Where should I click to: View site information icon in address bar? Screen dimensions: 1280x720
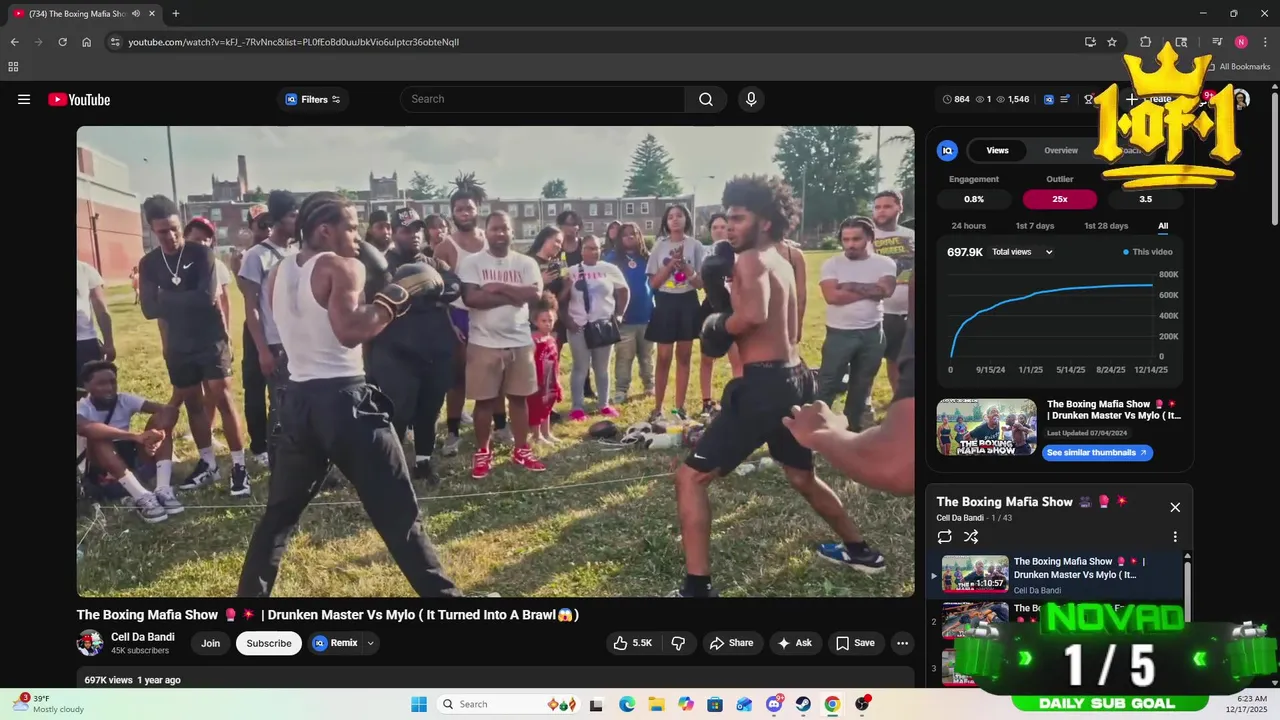115,42
